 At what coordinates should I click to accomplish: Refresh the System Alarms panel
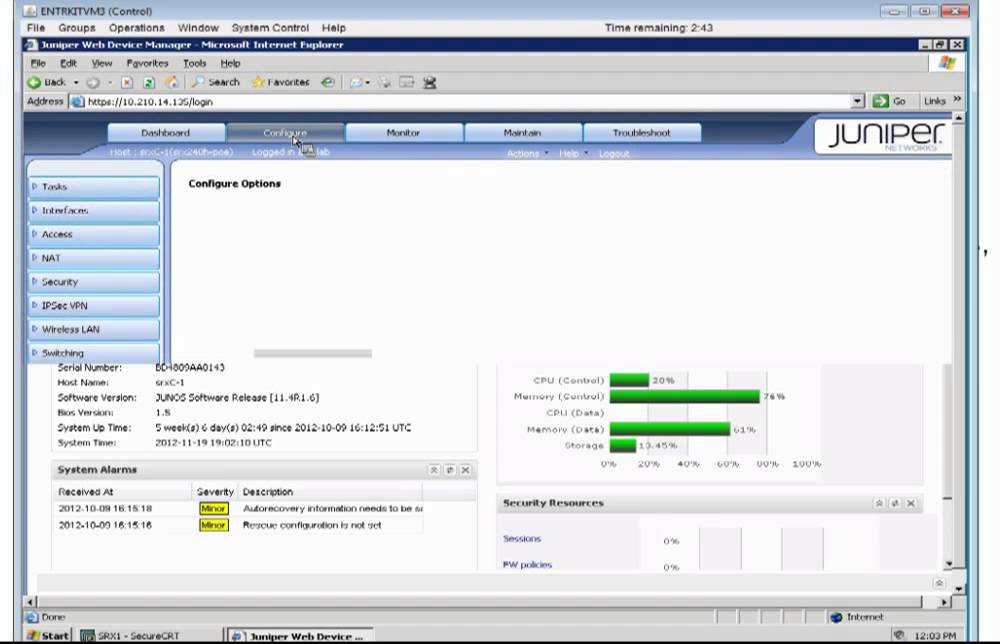point(450,470)
